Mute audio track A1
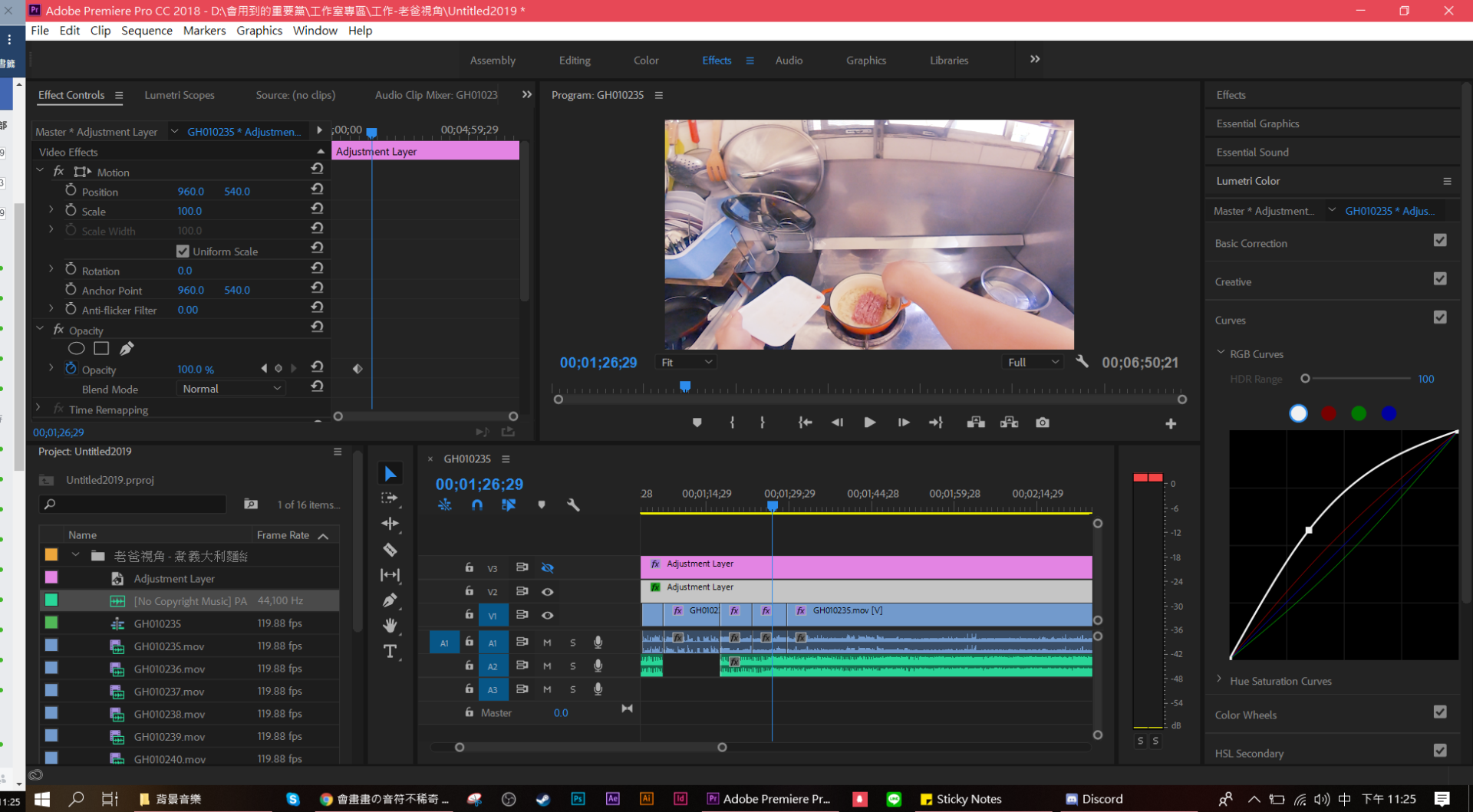Screen dimensions: 1473x812 click(547, 643)
